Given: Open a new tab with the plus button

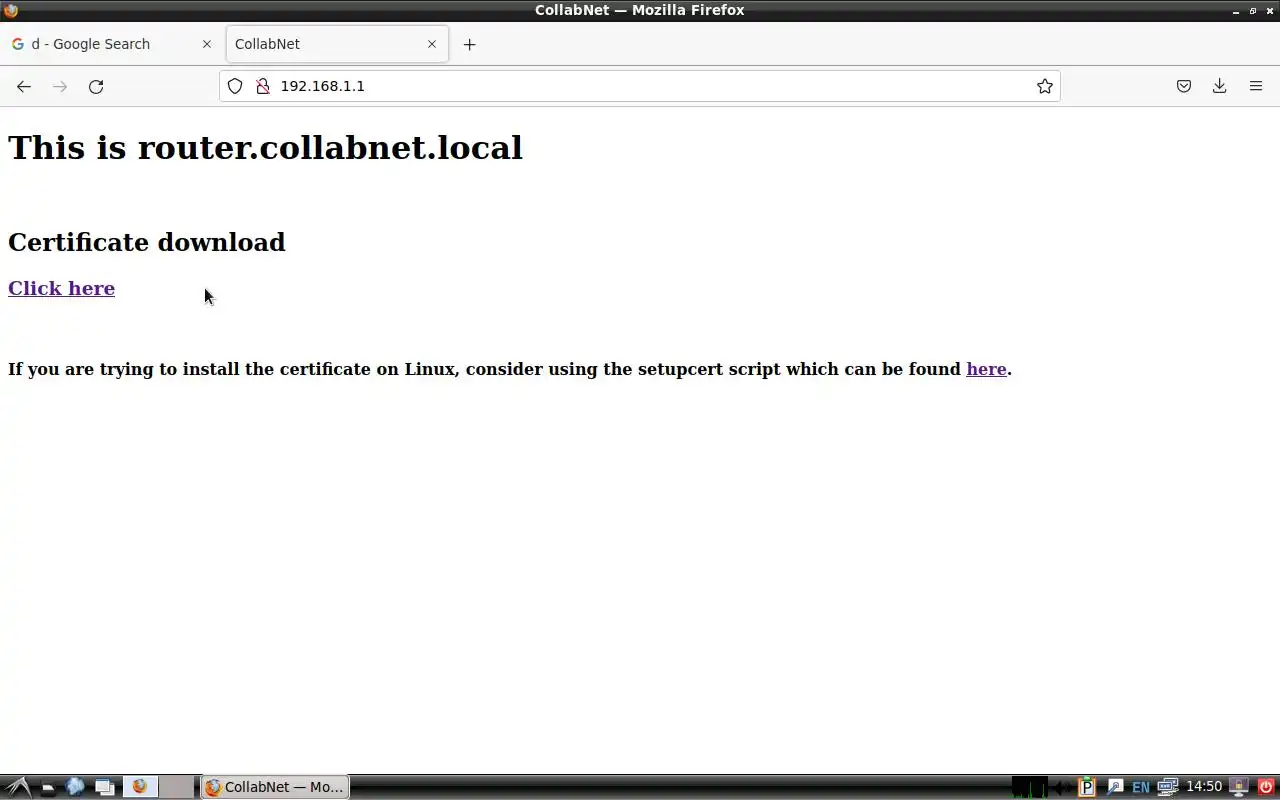Looking at the screenshot, I should tap(469, 44).
